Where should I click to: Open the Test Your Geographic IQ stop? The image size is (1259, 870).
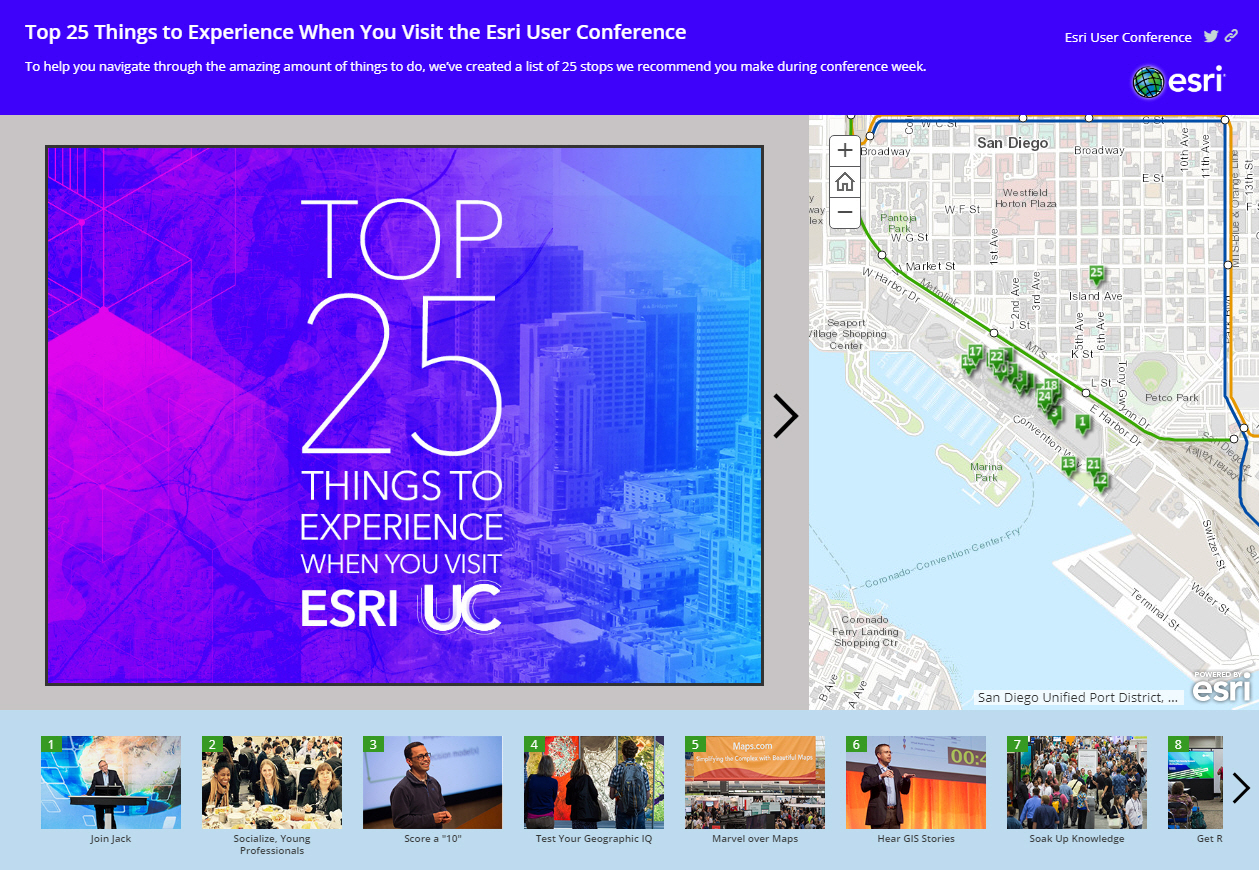point(593,783)
